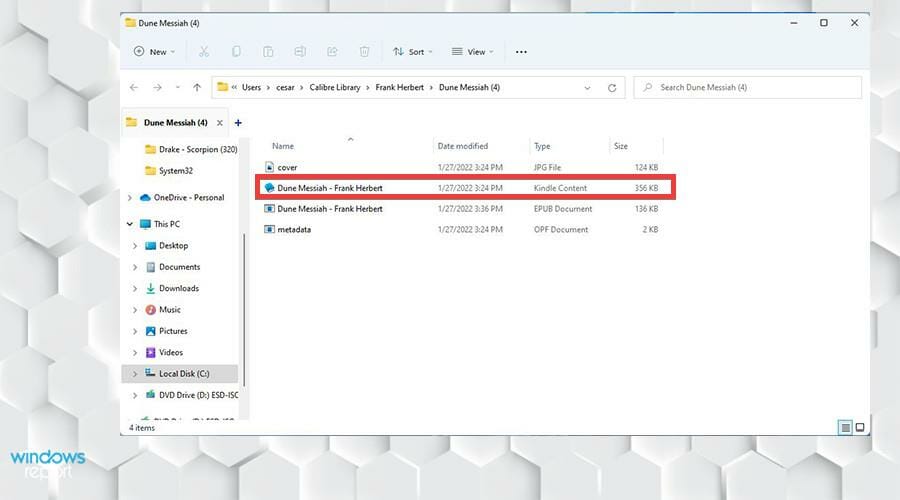Open the View dropdown menu
Viewport: 900px width, 500px height.
click(x=472, y=52)
